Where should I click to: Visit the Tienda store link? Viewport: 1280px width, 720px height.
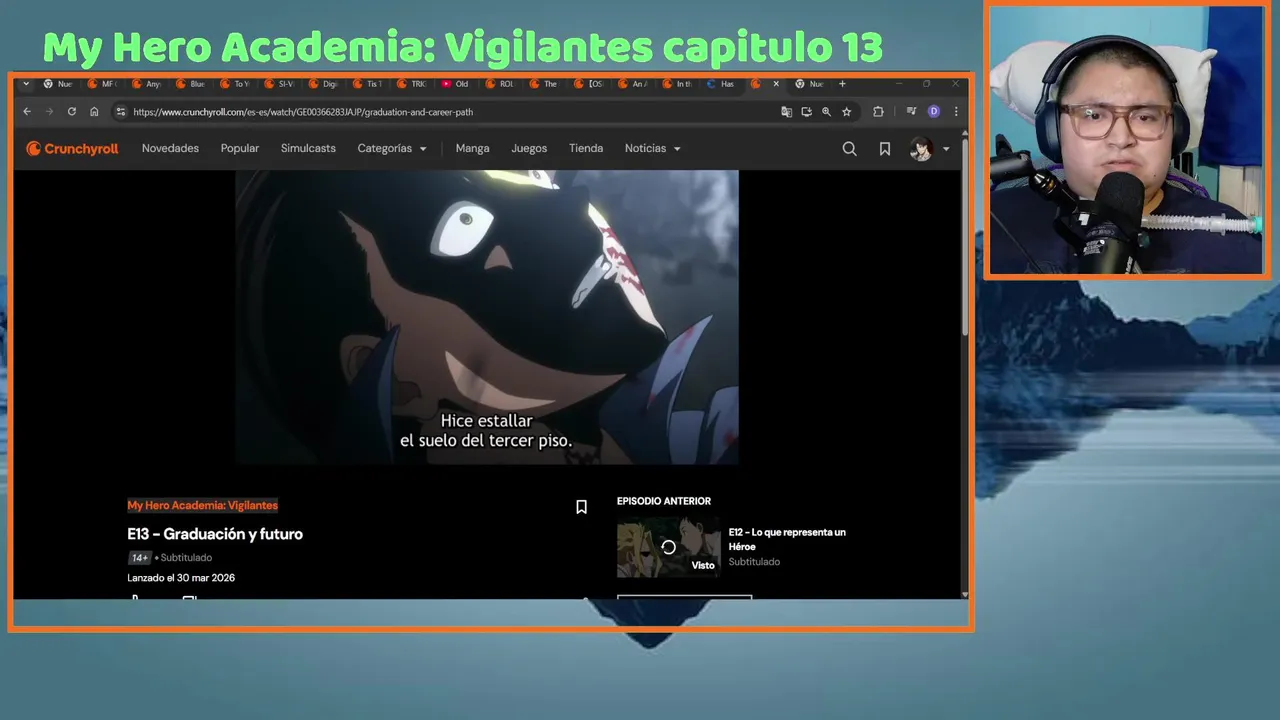pyautogui.click(x=586, y=148)
